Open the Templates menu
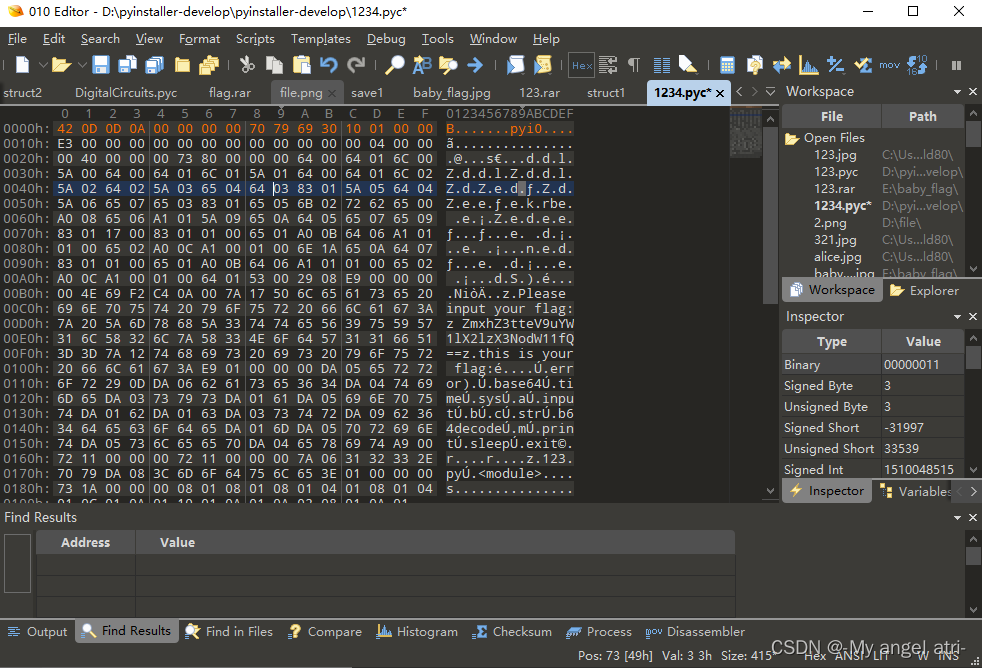The width and height of the screenshot is (982, 668). coord(321,39)
